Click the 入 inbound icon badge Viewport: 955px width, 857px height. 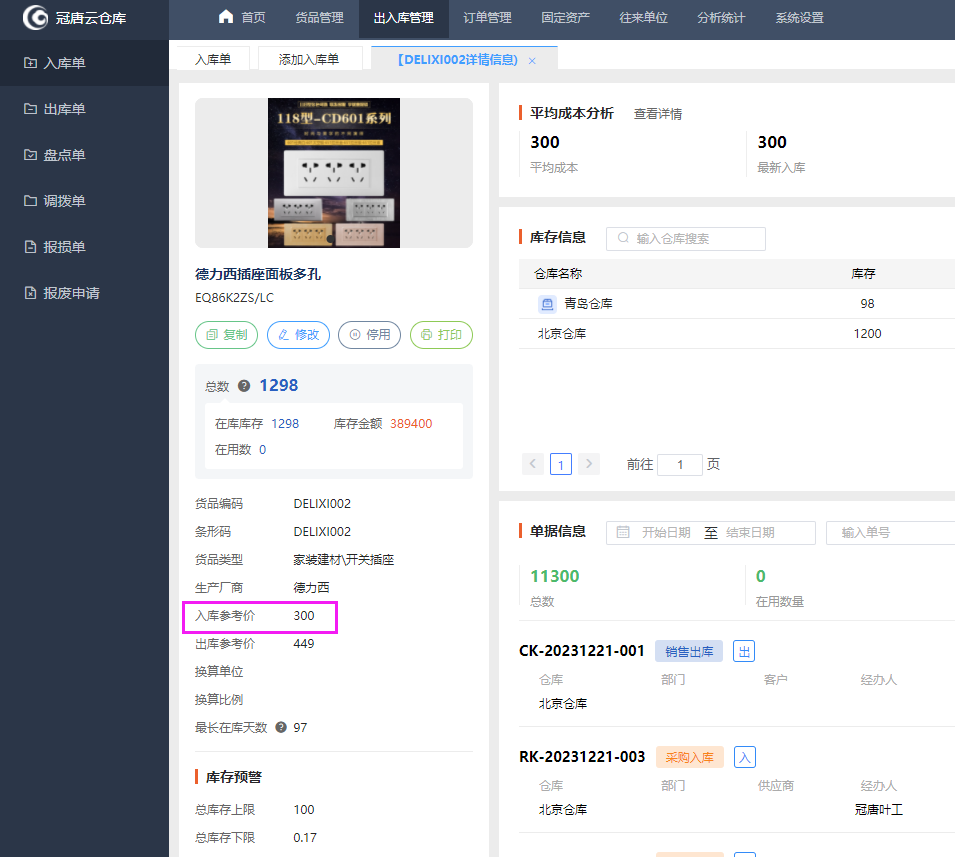click(744, 757)
